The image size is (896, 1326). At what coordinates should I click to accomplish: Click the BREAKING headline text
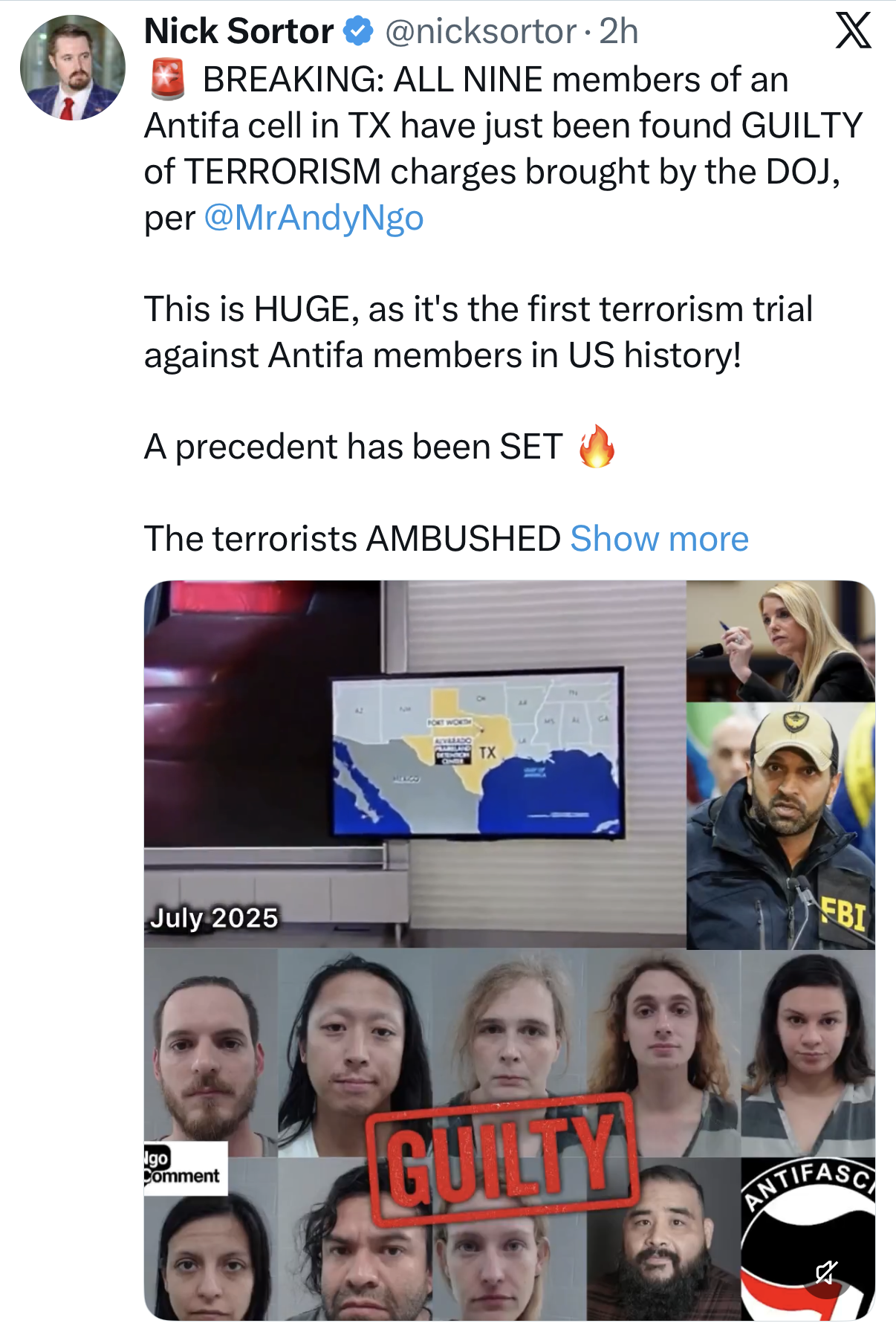[496, 80]
